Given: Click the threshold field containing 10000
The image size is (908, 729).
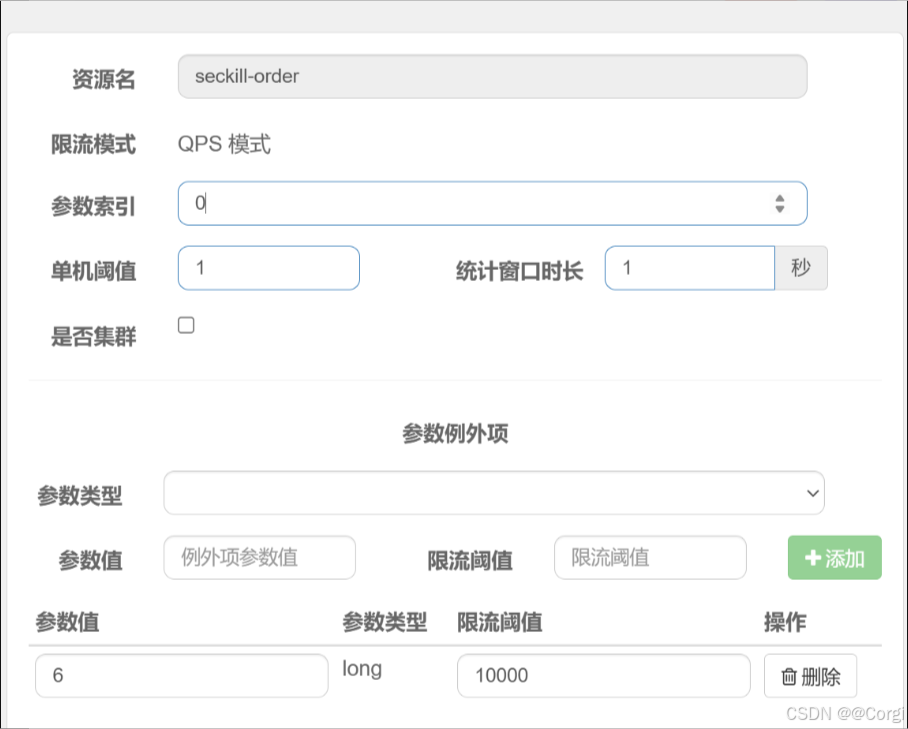Looking at the screenshot, I should pyautogui.click(x=603, y=676).
